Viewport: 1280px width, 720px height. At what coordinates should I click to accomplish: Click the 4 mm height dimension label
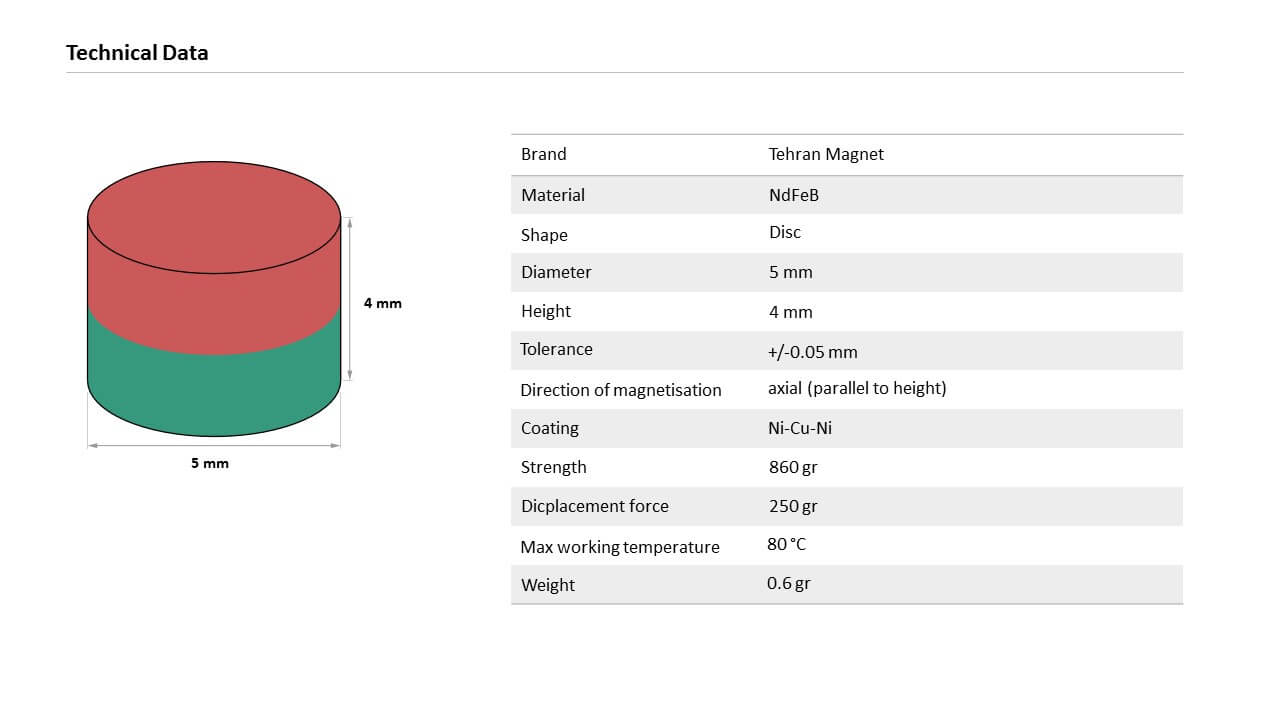pos(382,303)
